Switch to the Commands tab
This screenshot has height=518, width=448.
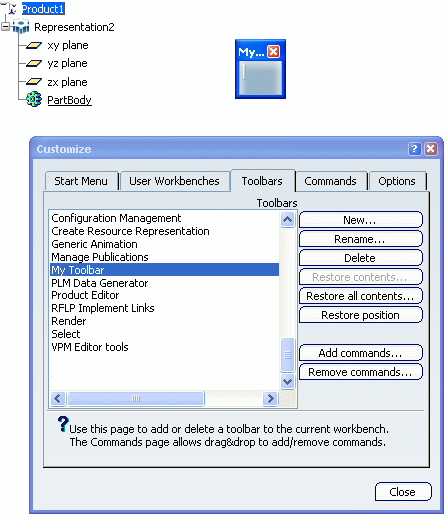(x=330, y=181)
